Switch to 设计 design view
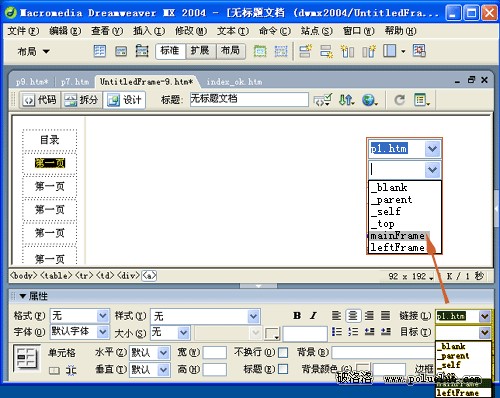This screenshot has width=500, height=398. pos(125,100)
